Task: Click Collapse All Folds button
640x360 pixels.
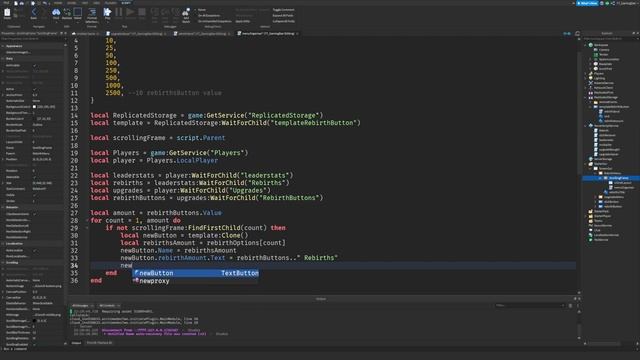Action: [284, 21]
